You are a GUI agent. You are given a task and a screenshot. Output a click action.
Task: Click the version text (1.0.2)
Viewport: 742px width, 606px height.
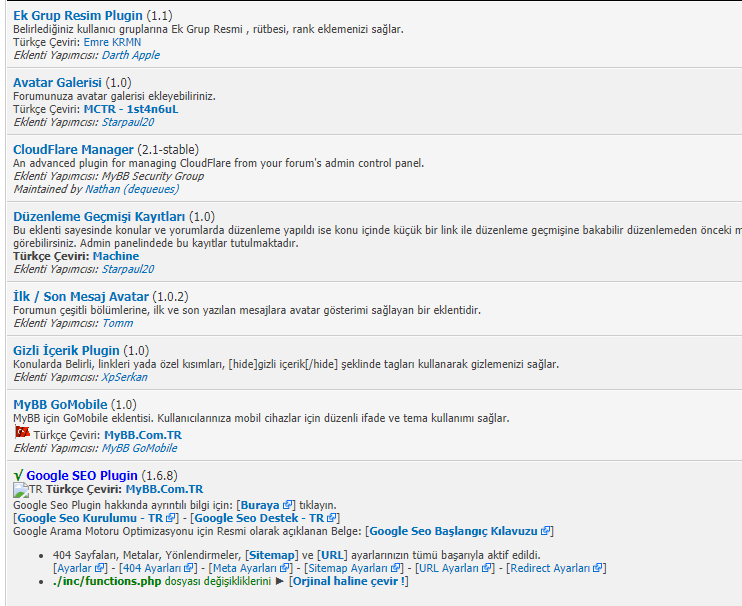(x=170, y=297)
